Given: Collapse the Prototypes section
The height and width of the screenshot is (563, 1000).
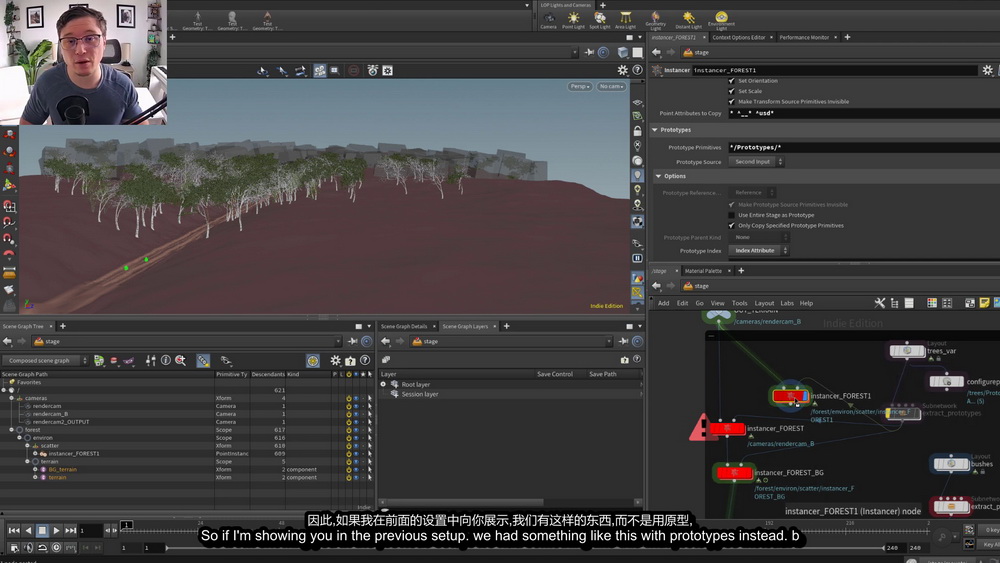Looking at the screenshot, I should point(655,129).
